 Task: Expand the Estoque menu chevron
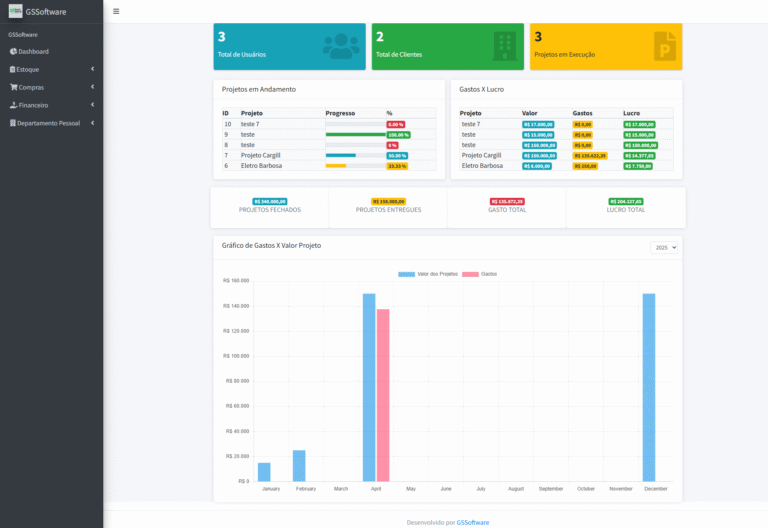92,69
